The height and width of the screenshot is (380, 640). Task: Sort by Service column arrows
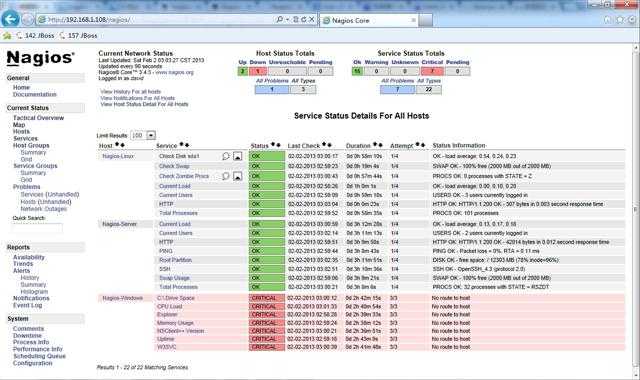click(184, 145)
